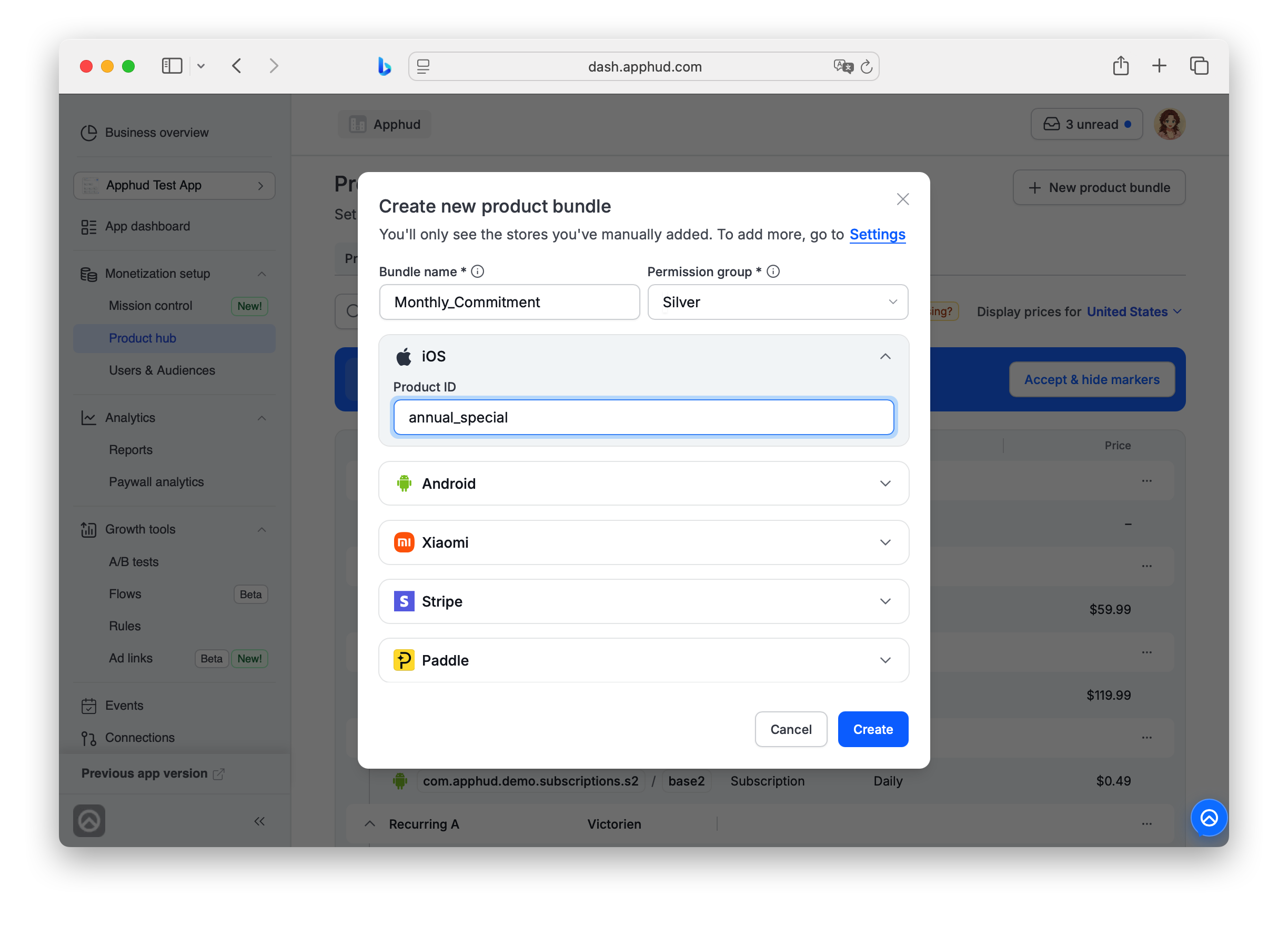Select Product hub in sidebar
1288x926 pixels.
pos(174,338)
